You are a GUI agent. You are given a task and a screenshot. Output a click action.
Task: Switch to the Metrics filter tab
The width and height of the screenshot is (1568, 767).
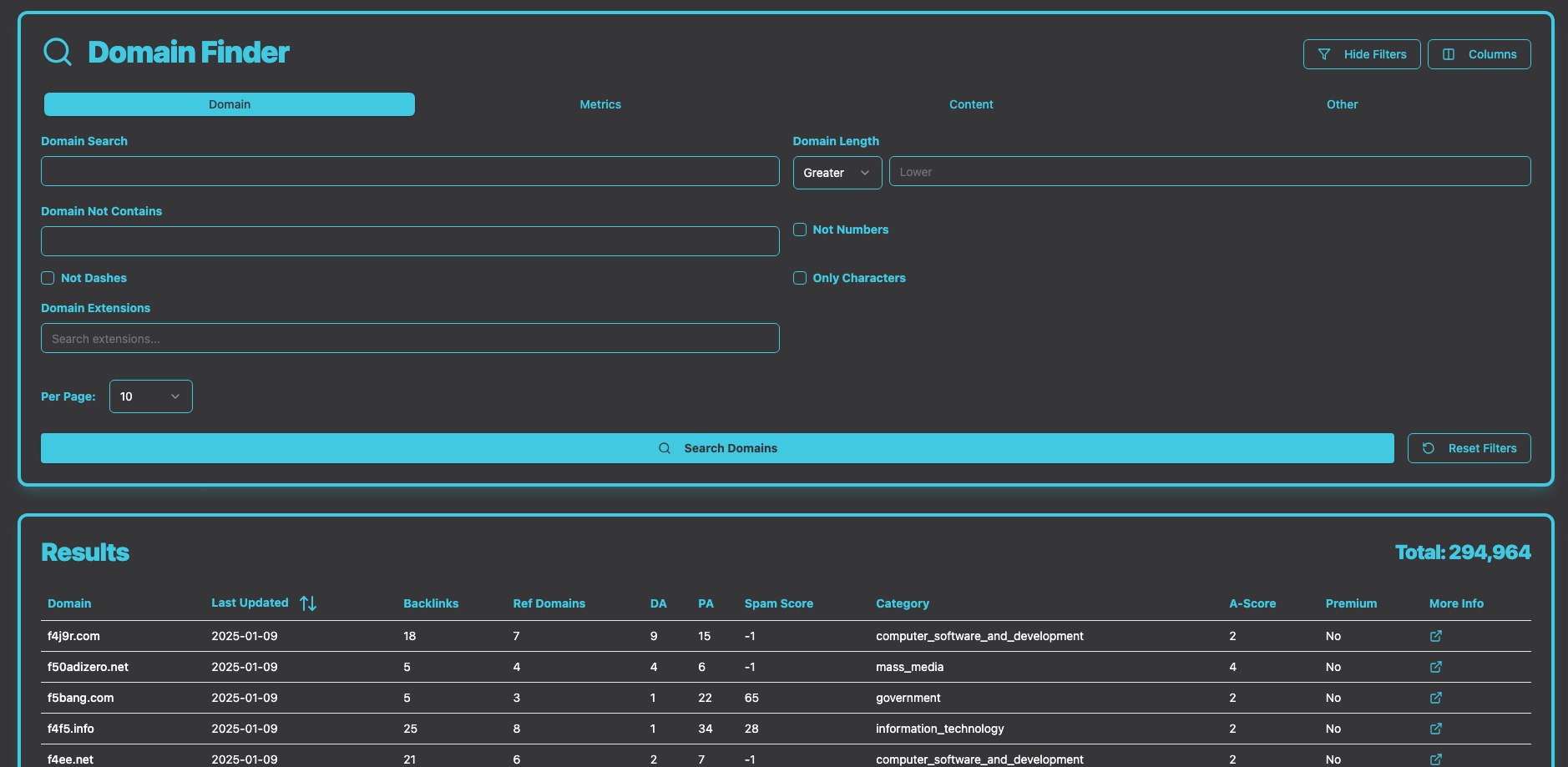coord(600,104)
